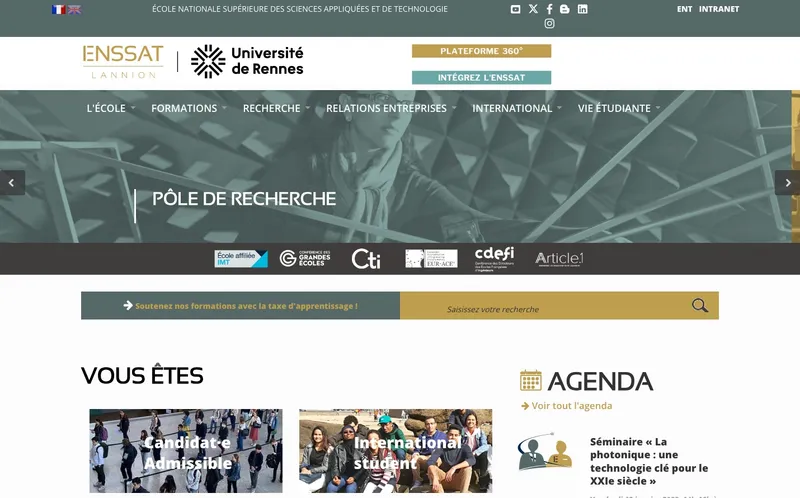Switch to English via UK flag
The image size is (800, 498).
tap(74, 9)
